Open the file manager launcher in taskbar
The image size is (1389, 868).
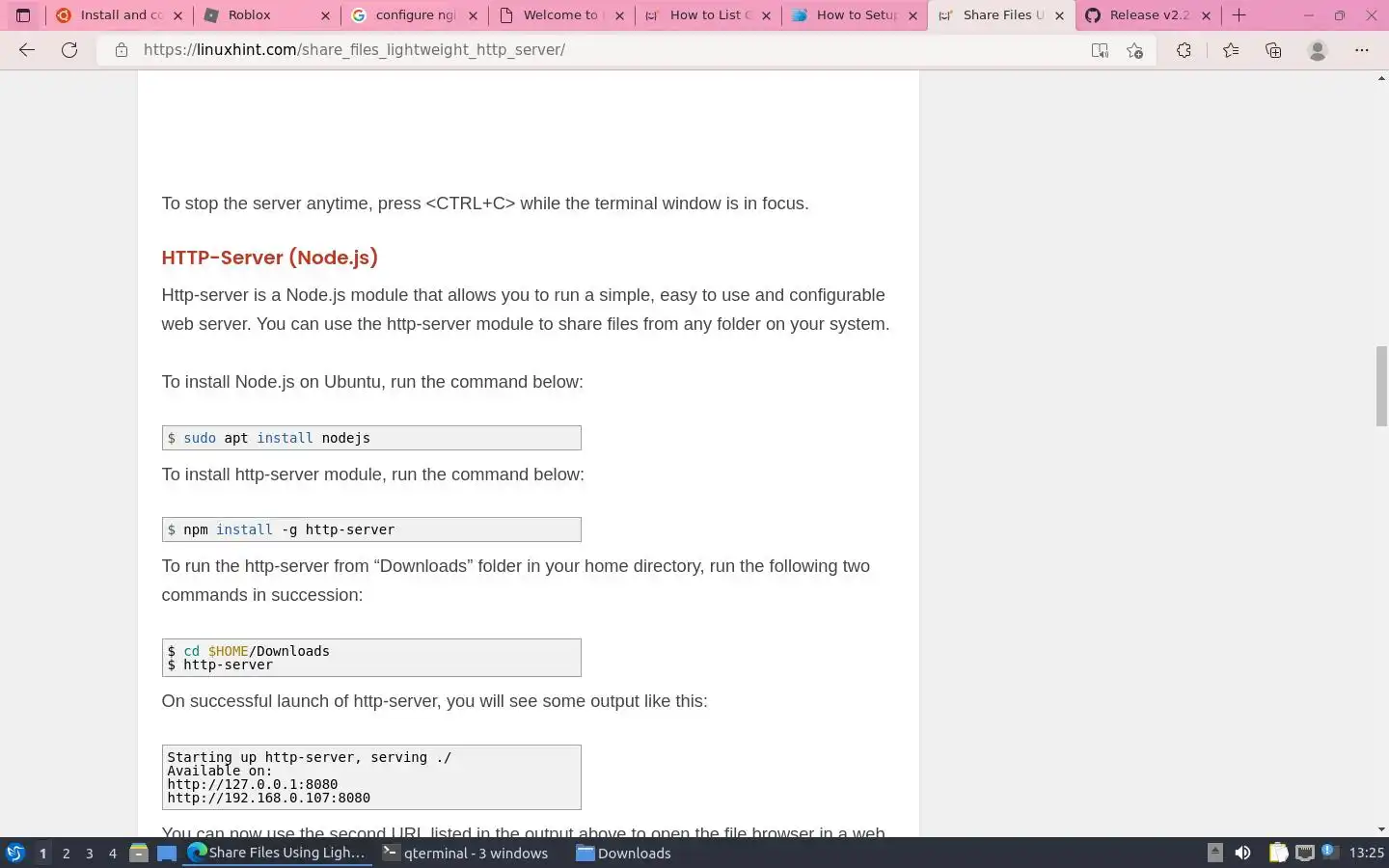pyautogui.click(x=139, y=853)
